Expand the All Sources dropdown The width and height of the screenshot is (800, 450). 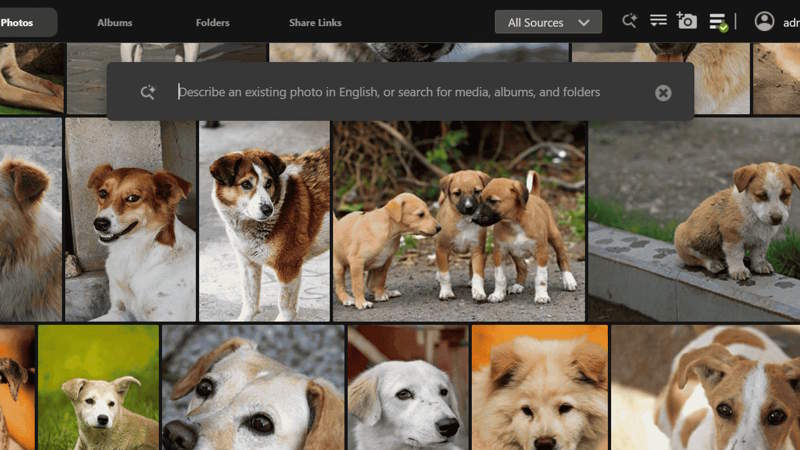(548, 22)
